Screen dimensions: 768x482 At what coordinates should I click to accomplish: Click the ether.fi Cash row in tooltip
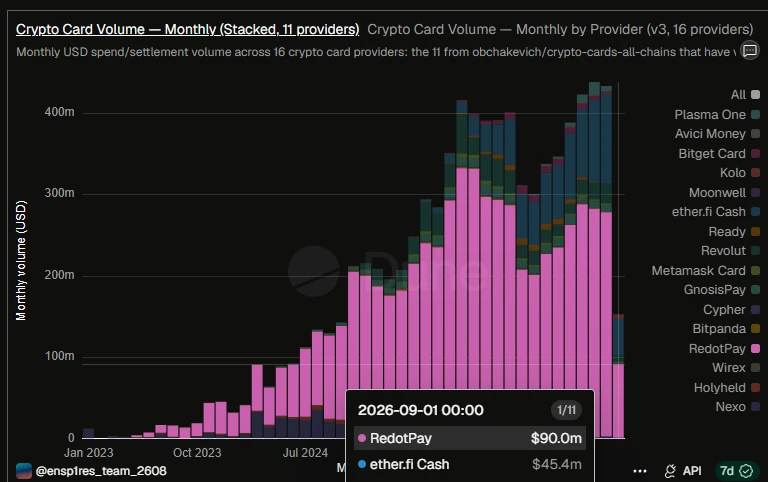click(470, 464)
